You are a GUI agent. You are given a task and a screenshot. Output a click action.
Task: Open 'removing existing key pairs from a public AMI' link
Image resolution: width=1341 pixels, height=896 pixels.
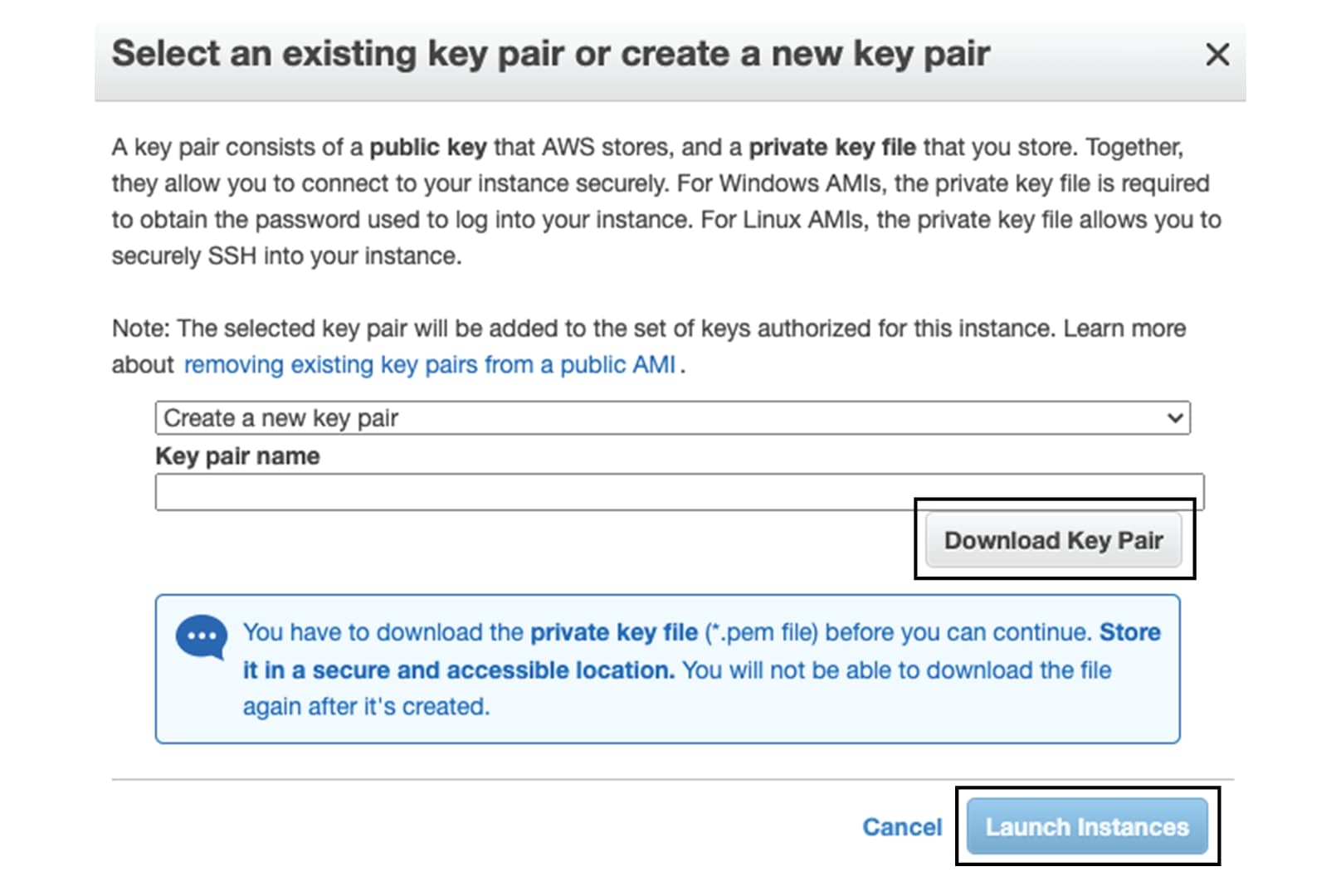(430, 365)
